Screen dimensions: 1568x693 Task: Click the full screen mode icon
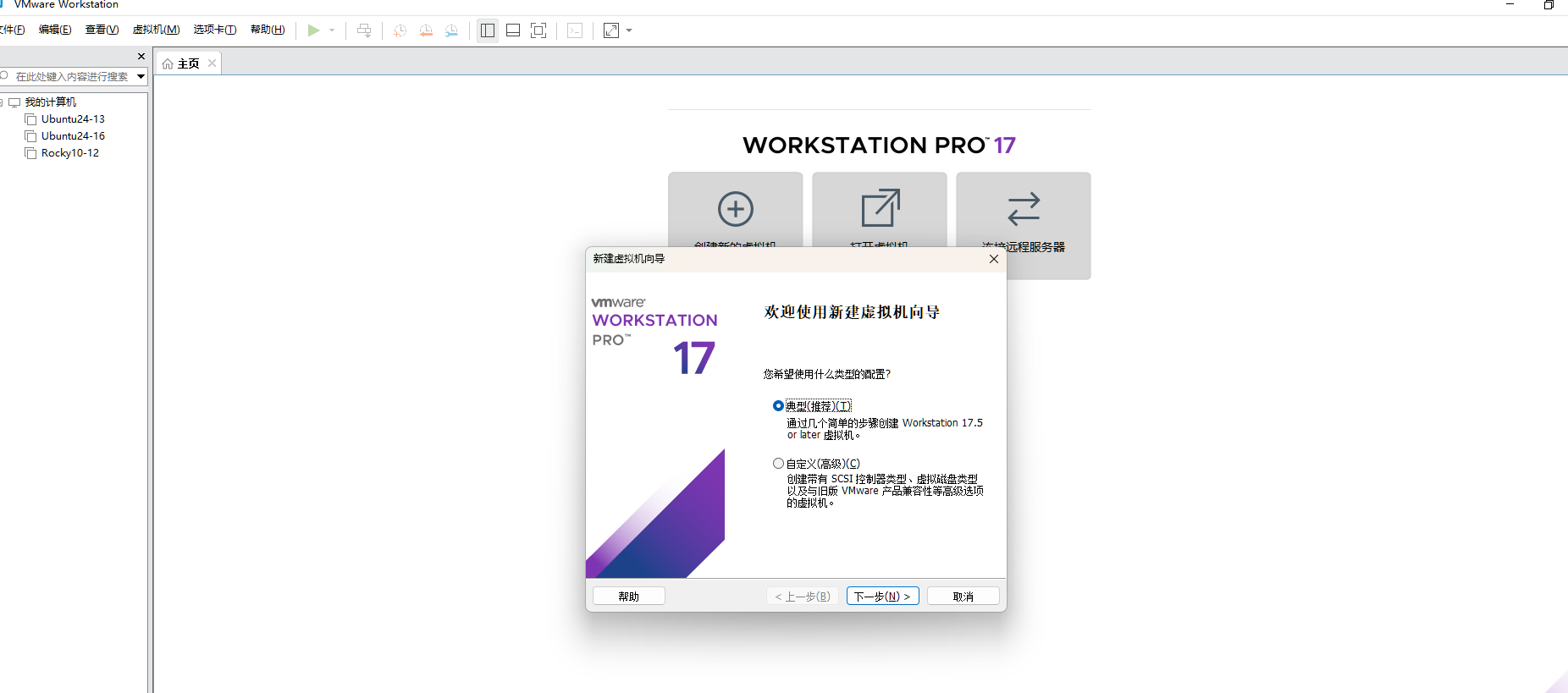[x=538, y=30]
